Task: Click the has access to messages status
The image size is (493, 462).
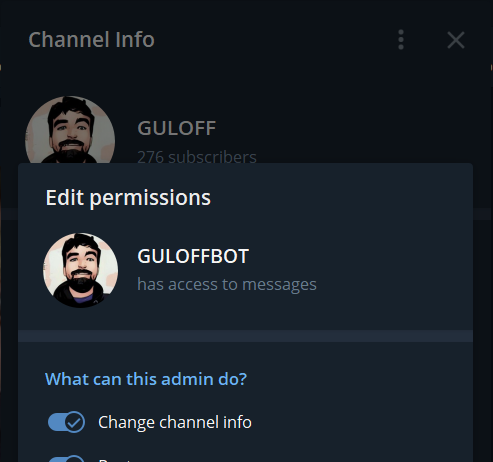Action: click(x=227, y=284)
